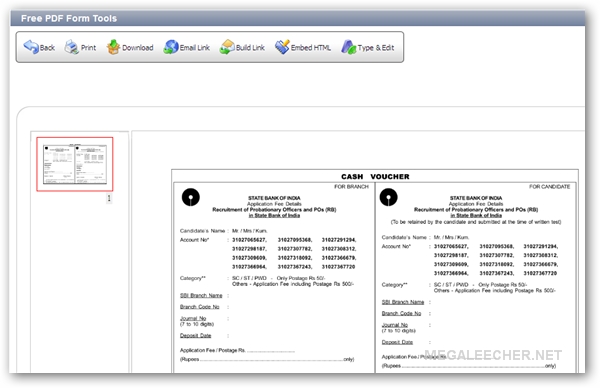Image resolution: width=600 pixels, height=388 pixels.
Task: Click the Free PDF Form Tools title
Action: [x=69, y=18]
